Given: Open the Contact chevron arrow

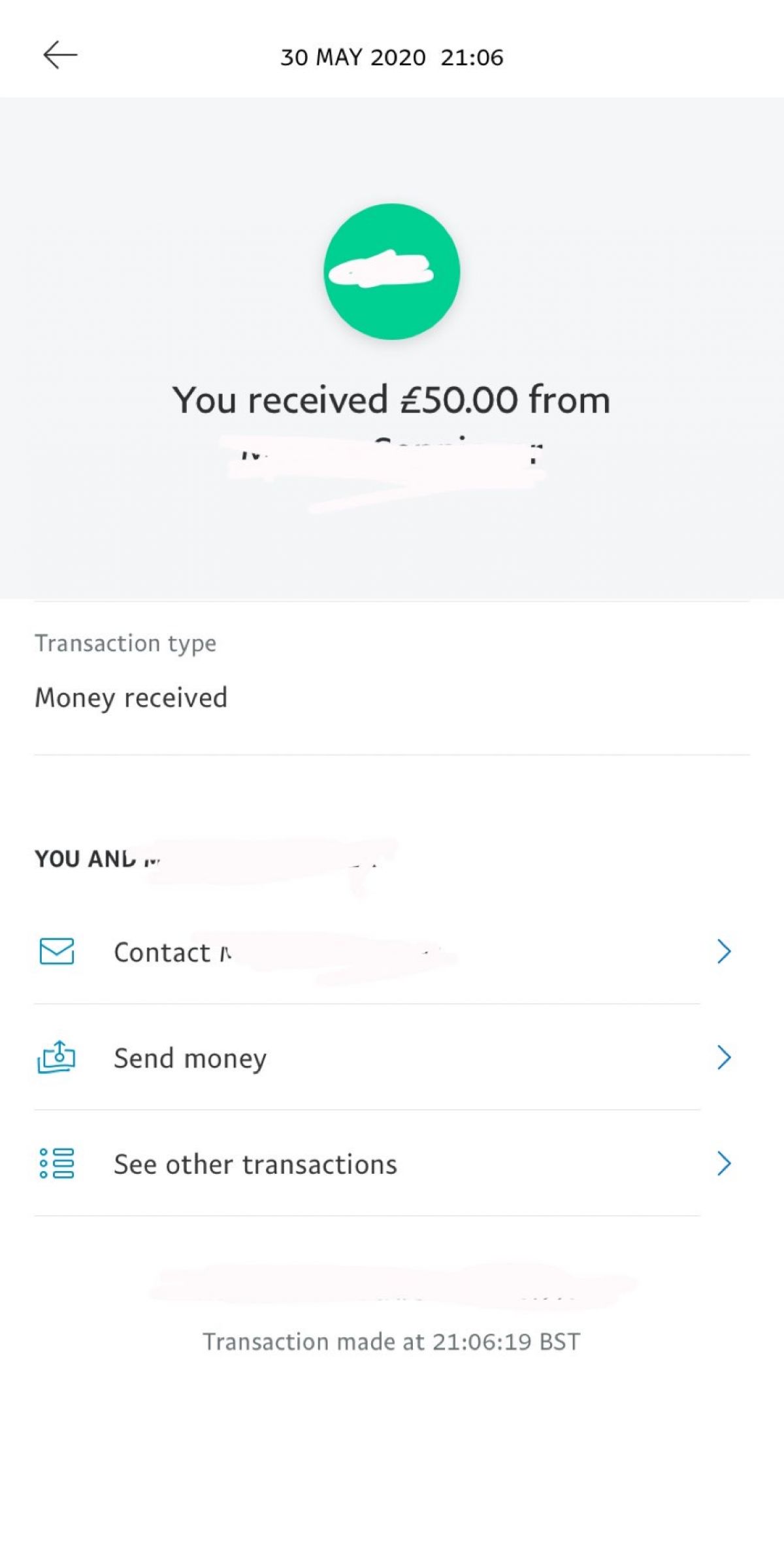Looking at the screenshot, I should point(723,952).
